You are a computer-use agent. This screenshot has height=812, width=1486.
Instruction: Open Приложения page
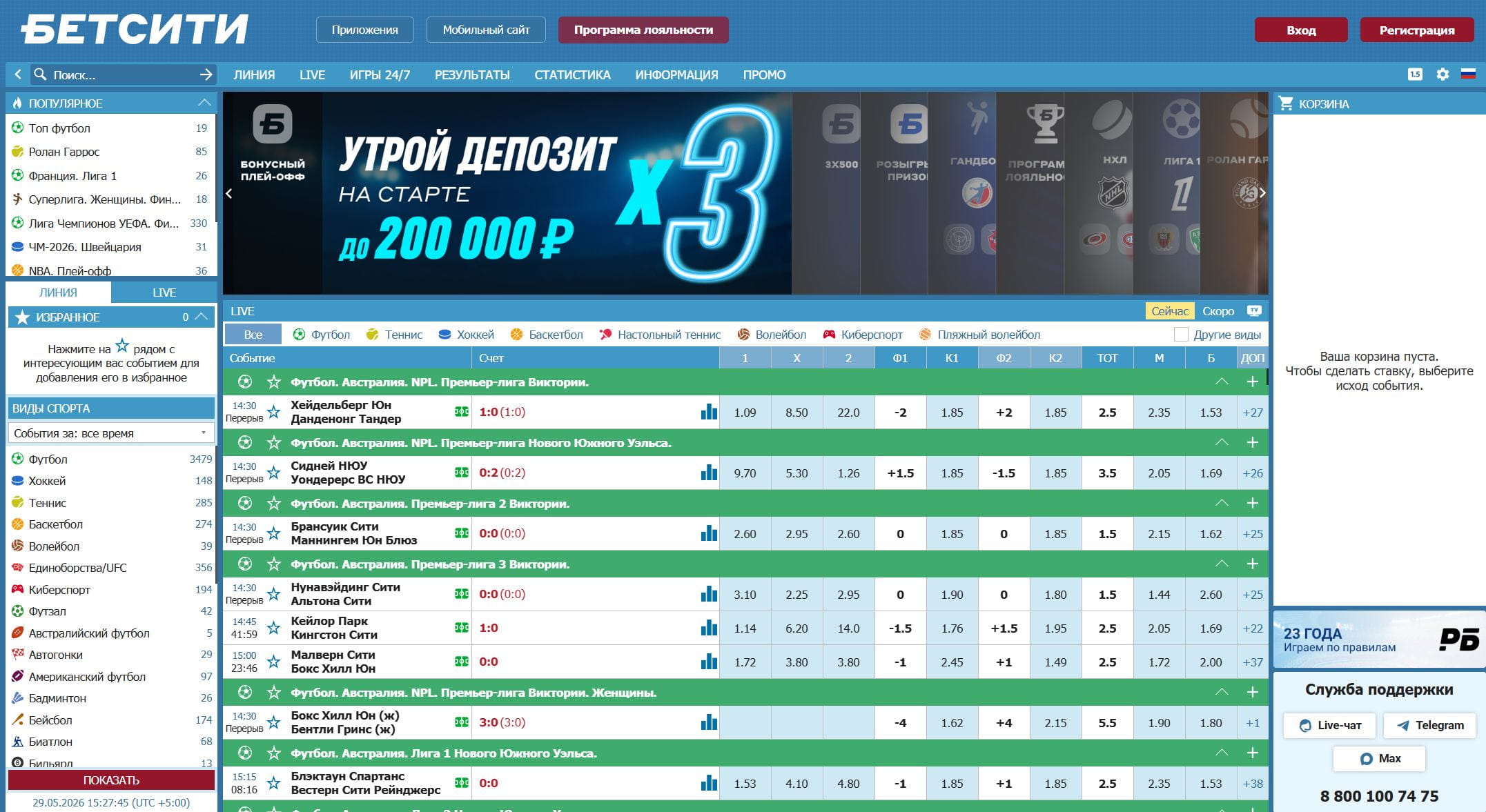click(364, 30)
